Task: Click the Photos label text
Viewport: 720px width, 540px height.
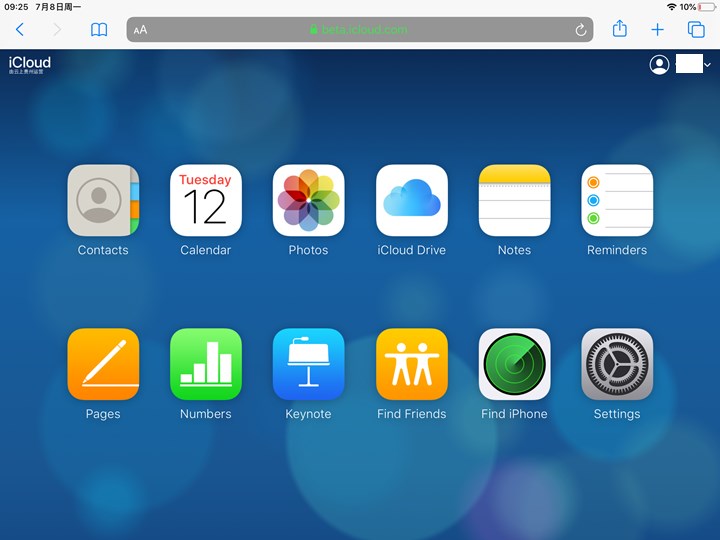Action: [x=309, y=250]
